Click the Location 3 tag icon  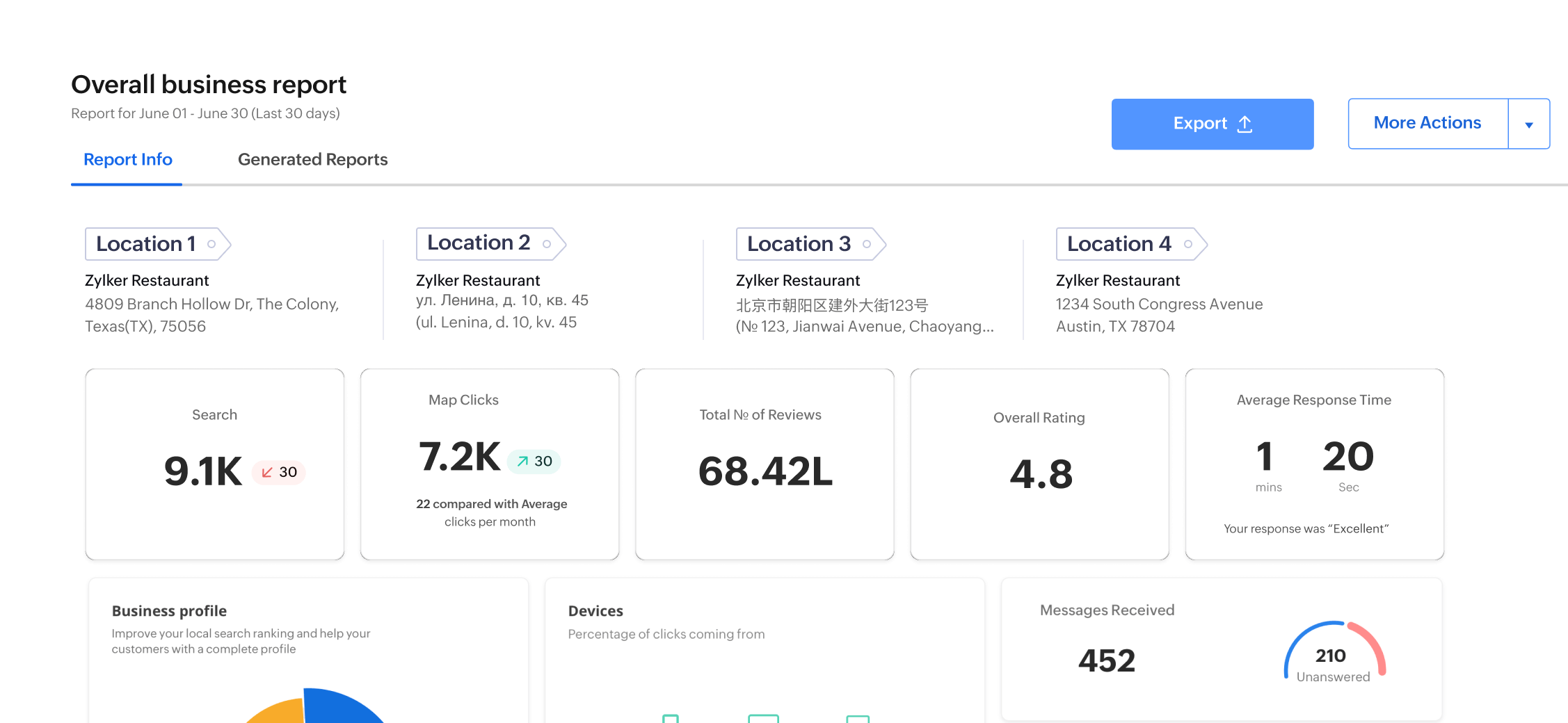865,244
